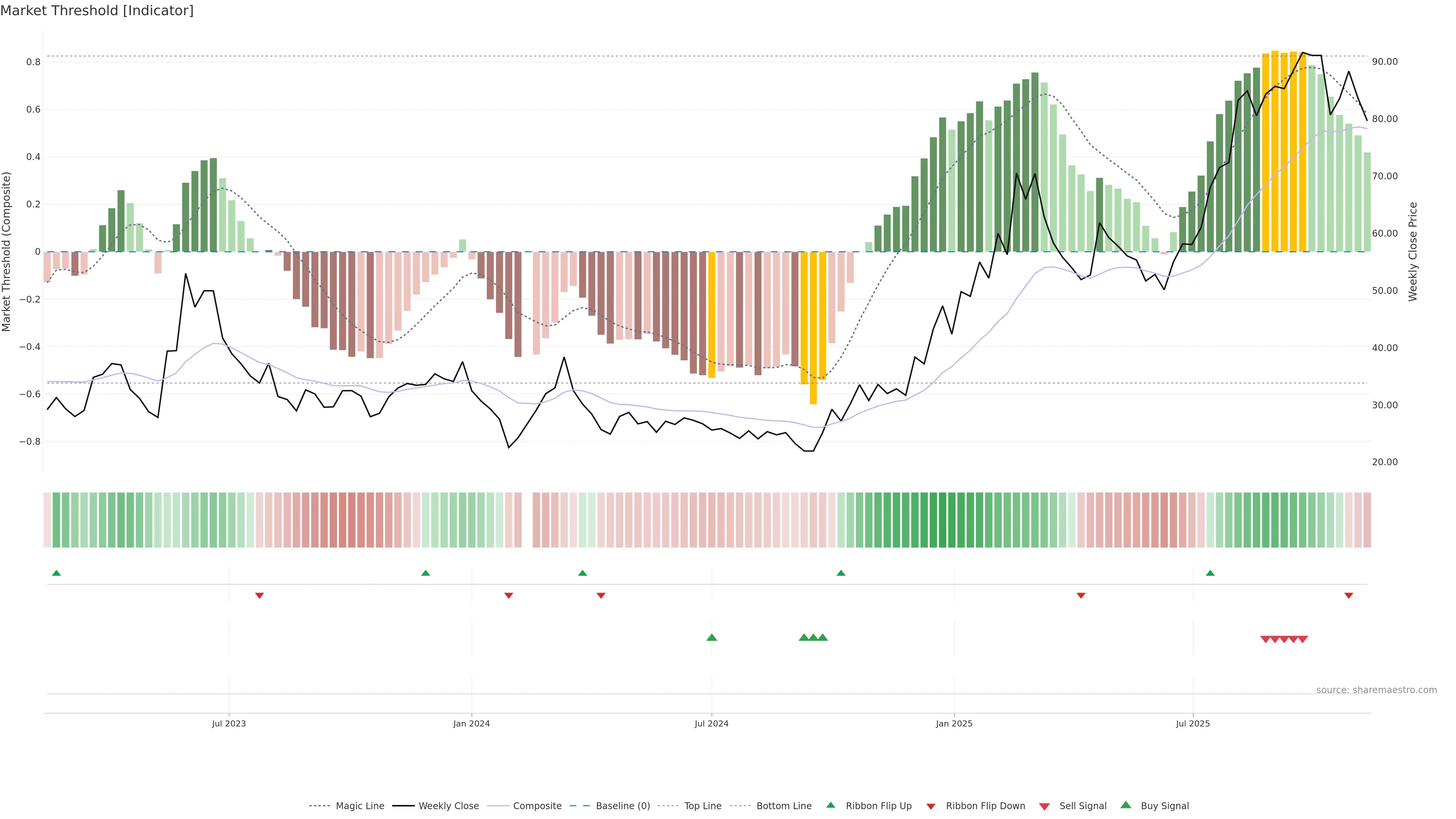Click Bottom Line legend item
The width and height of the screenshot is (1456, 819).
tap(783, 806)
